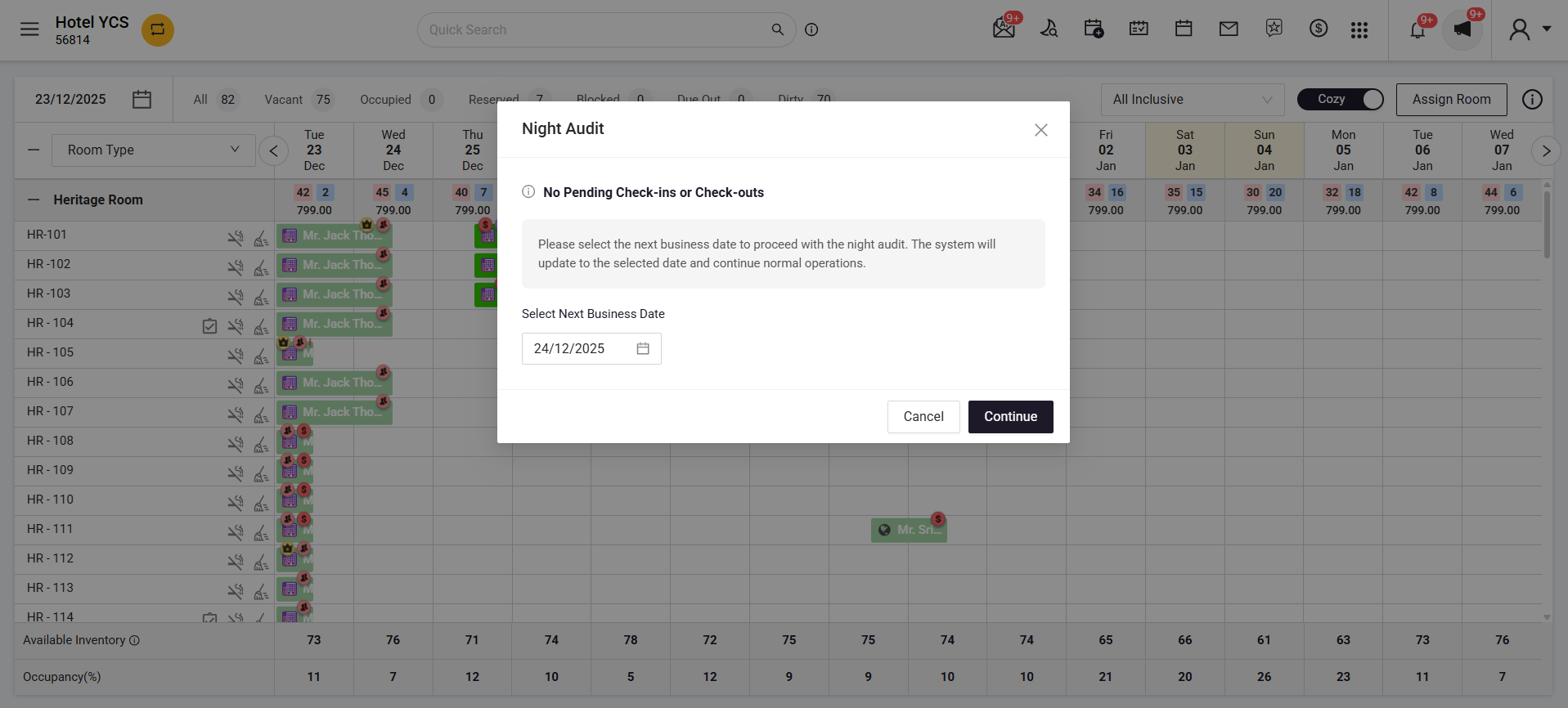Click room label HR-107

tap(50, 411)
